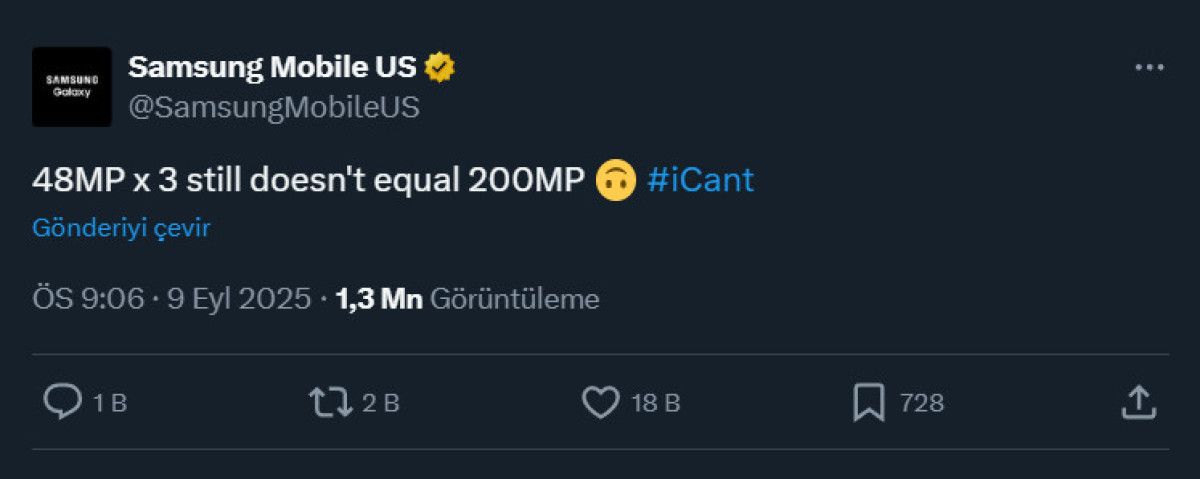
Task: Like the post with the heart icon
Action: (600, 402)
